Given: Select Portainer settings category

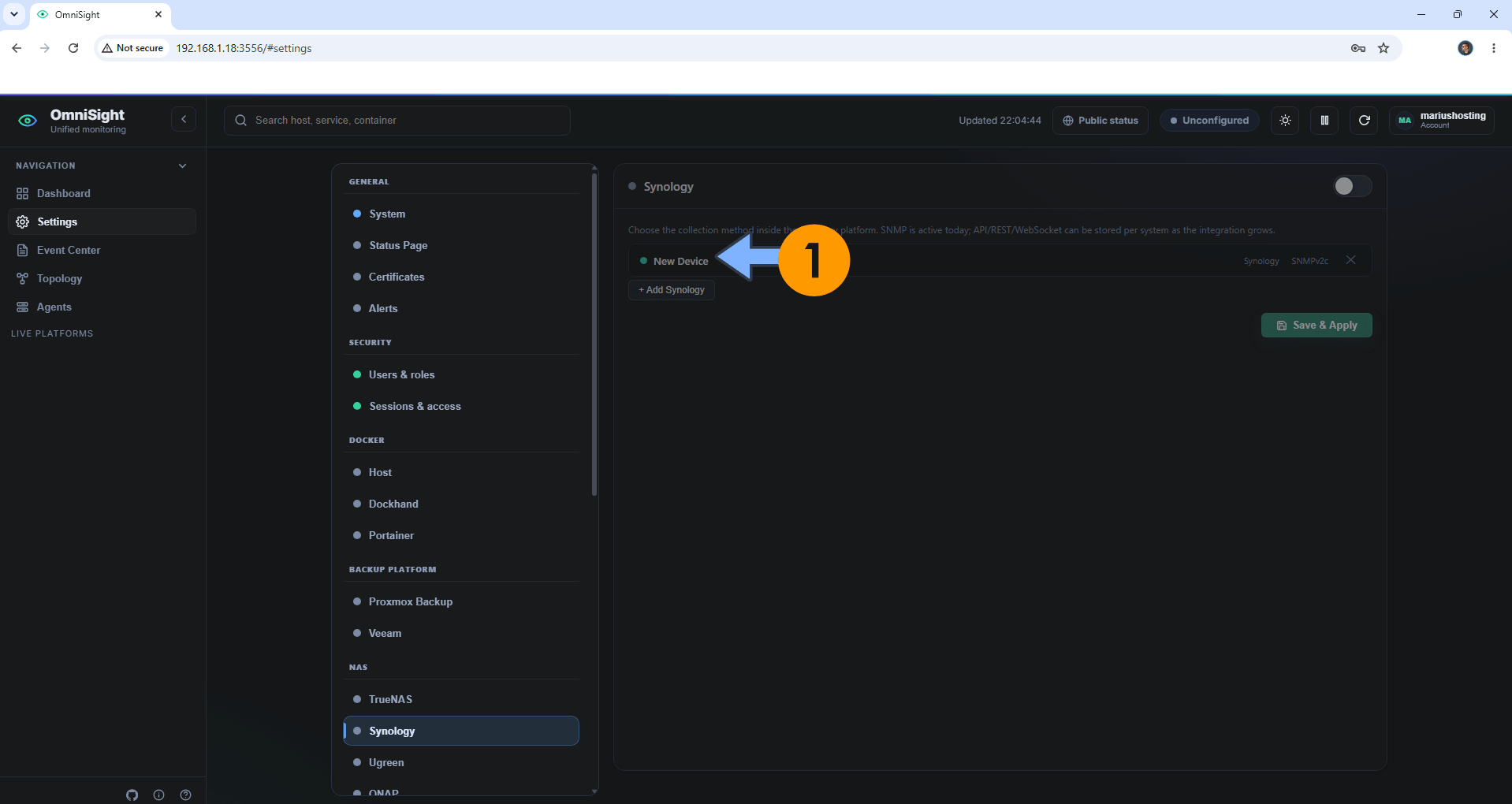Looking at the screenshot, I should coord(461,535).
